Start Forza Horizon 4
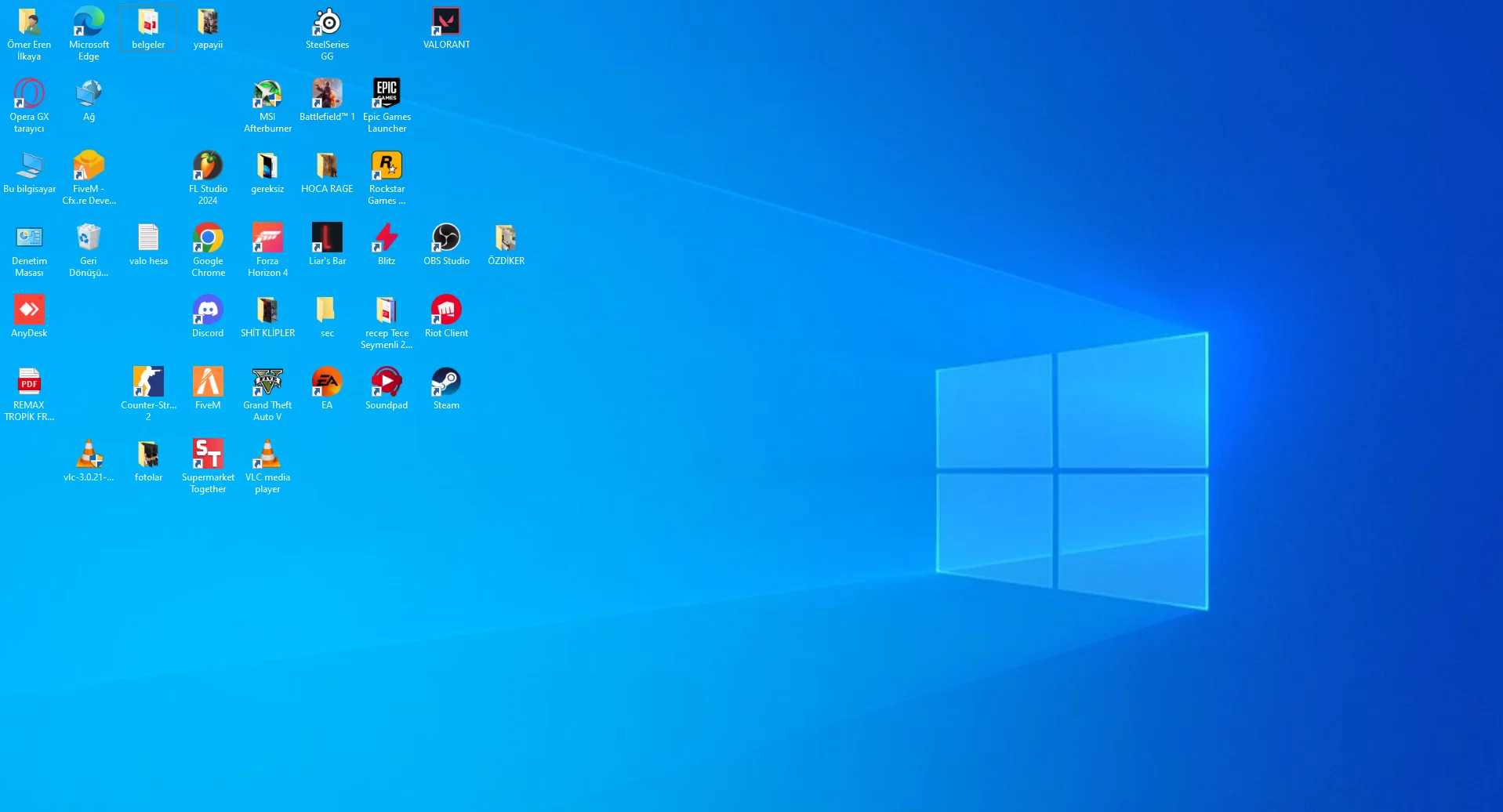 [x=267, y=237]
